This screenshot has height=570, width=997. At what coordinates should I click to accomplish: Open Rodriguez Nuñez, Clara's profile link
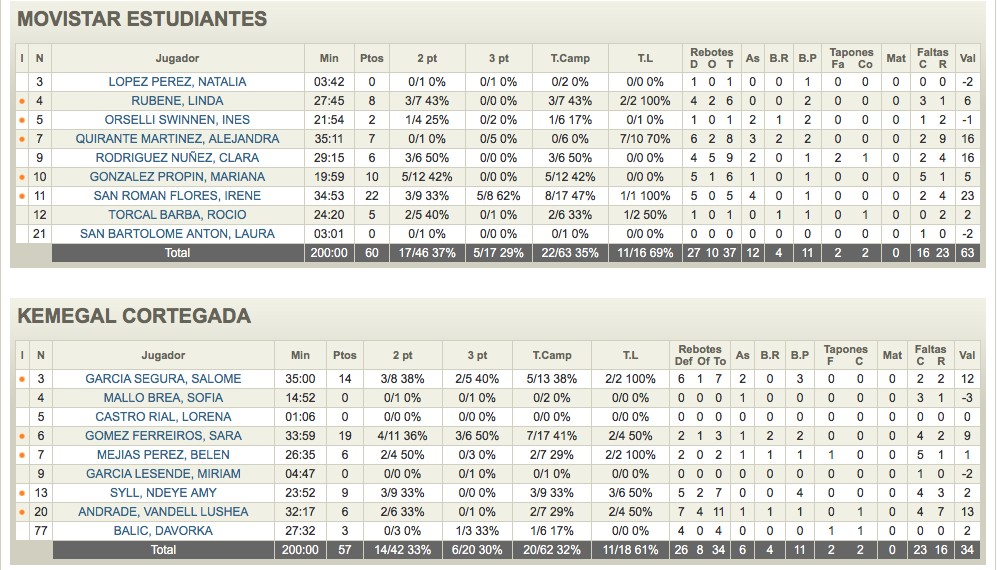click(177, 158)
